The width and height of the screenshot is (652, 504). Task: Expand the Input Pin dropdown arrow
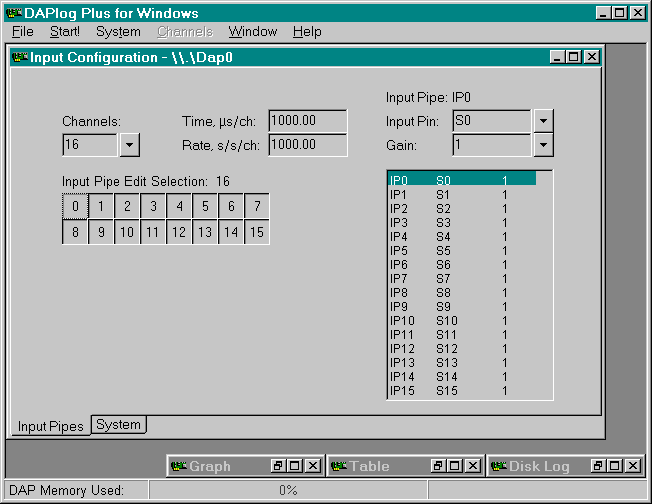[x=543, y=121]
